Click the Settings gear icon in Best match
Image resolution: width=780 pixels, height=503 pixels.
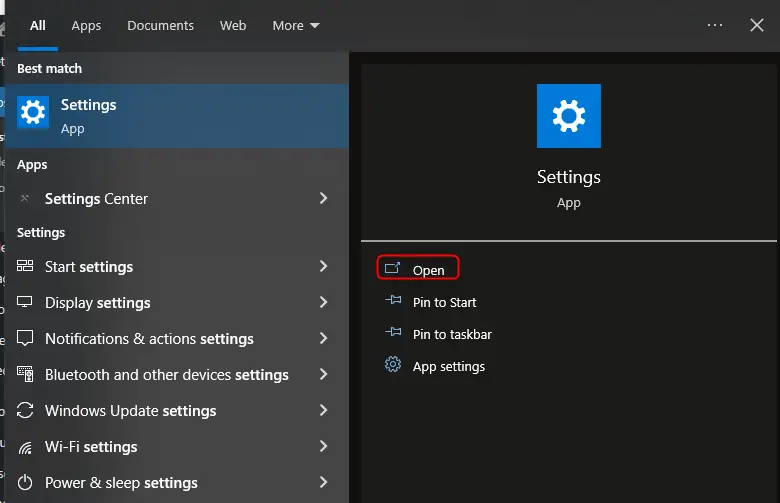click(33, 113)
